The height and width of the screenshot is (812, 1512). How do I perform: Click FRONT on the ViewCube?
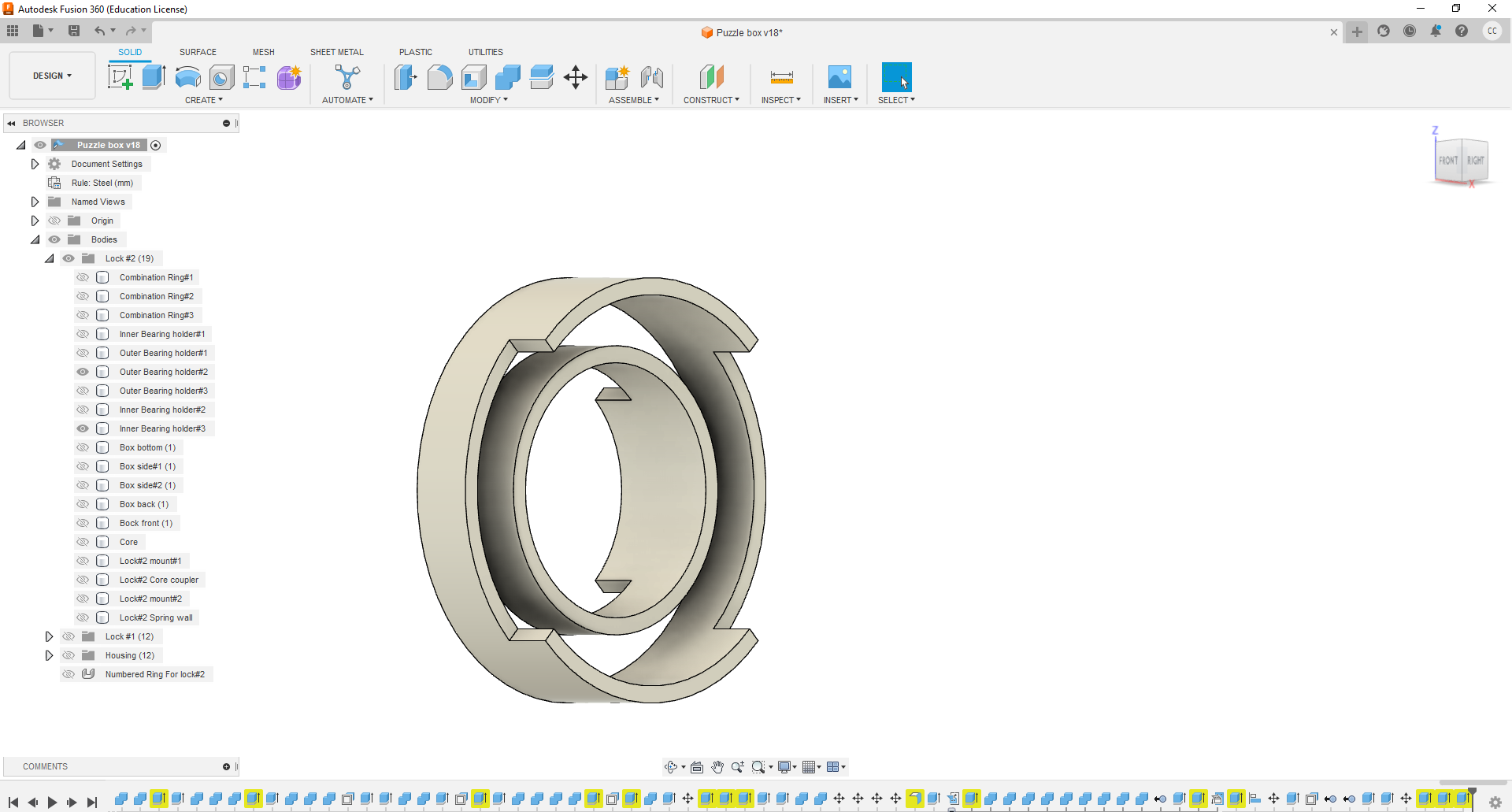[1447, 160]
